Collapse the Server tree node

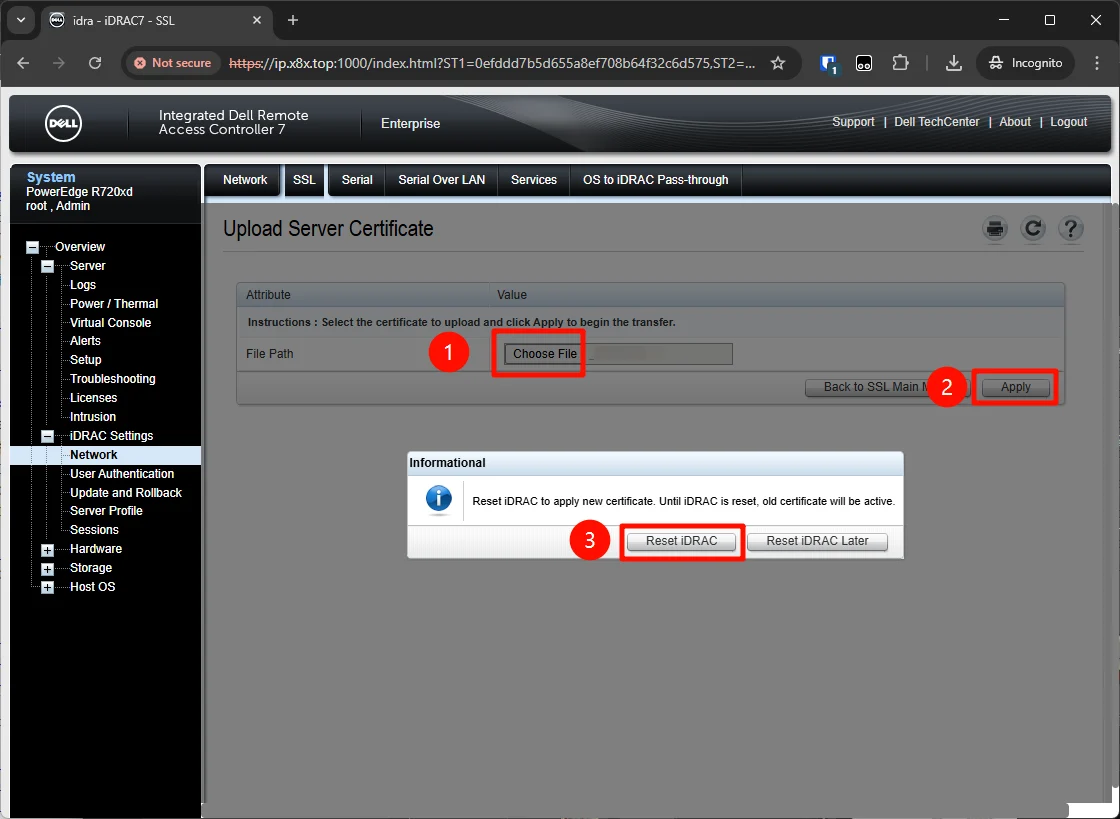click(47, 266)
